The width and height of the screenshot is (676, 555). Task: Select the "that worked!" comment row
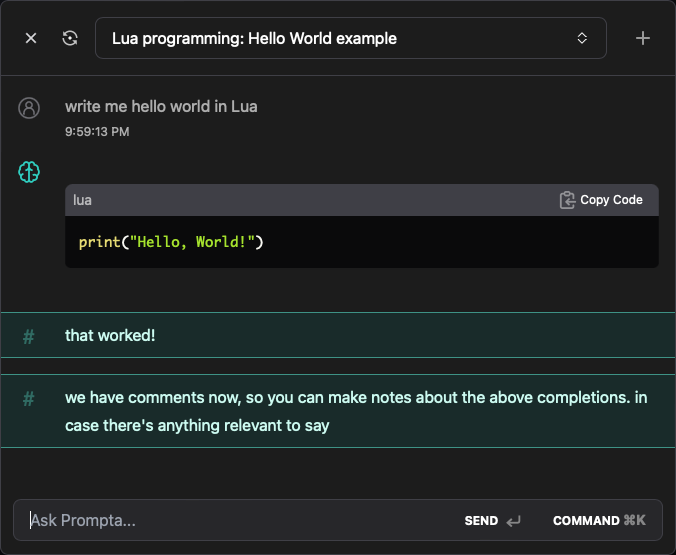[338, 336]
